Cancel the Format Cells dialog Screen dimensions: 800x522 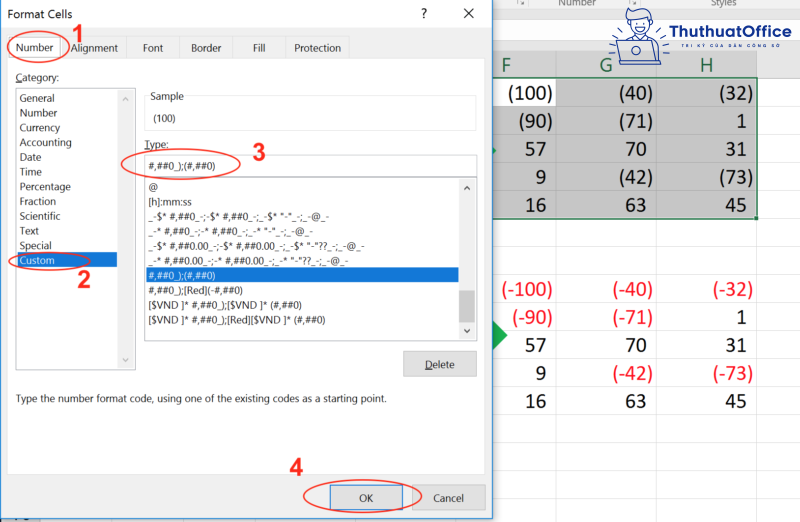pyautogui.click(x=448, y=498)
